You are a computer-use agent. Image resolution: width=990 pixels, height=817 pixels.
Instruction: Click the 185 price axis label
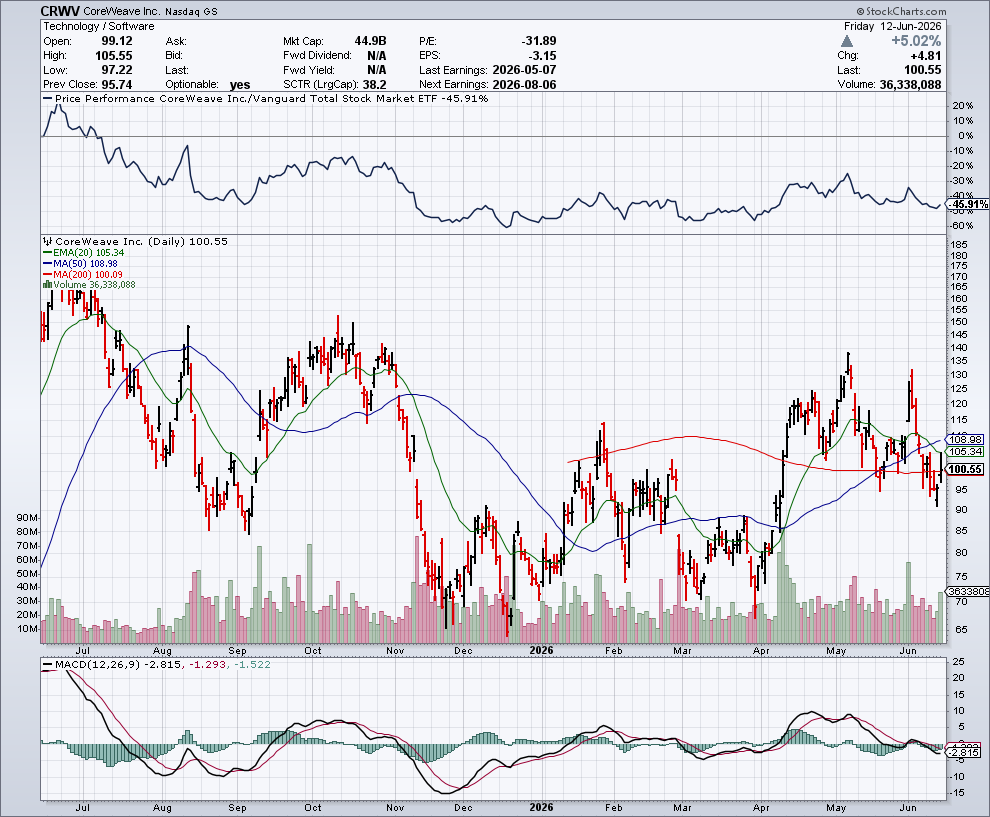(959, 244)
